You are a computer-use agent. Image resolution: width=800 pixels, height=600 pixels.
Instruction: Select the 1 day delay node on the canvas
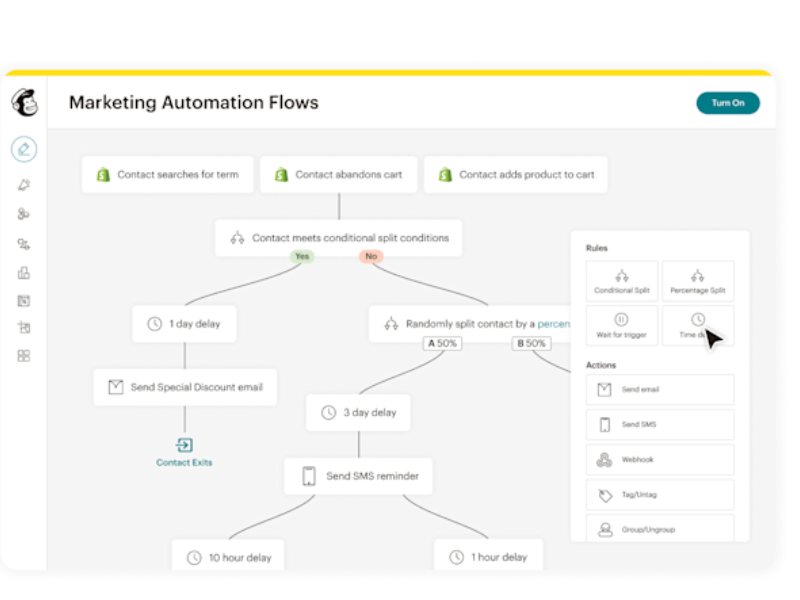pyautogui.click(x=185, y=323)
